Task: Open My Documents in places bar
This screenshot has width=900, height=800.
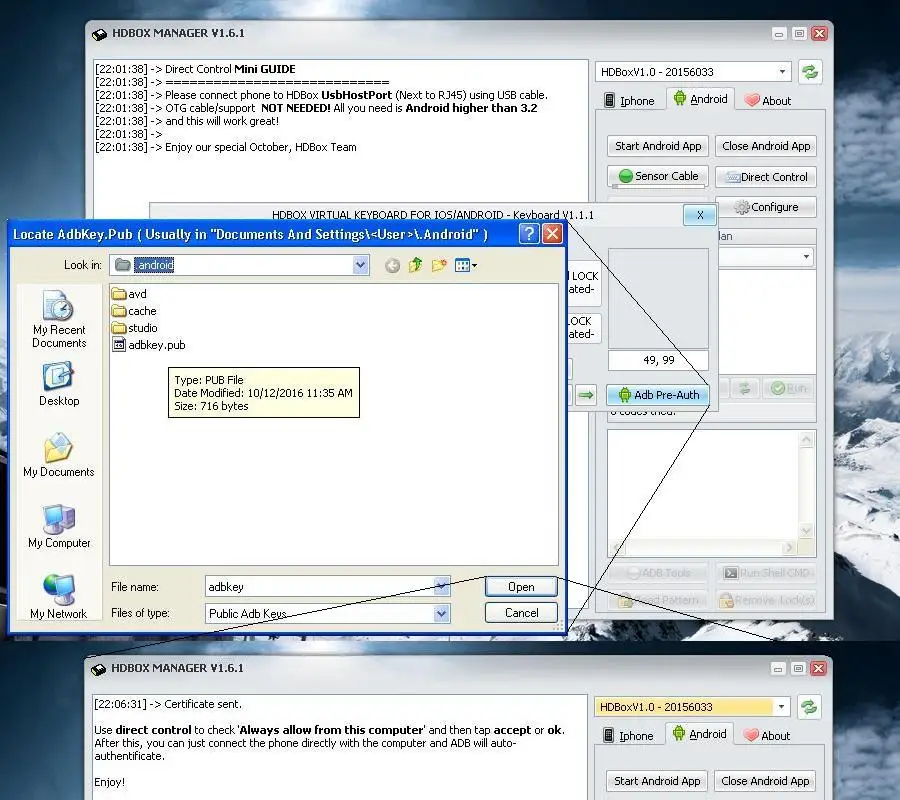Action: 59,455
